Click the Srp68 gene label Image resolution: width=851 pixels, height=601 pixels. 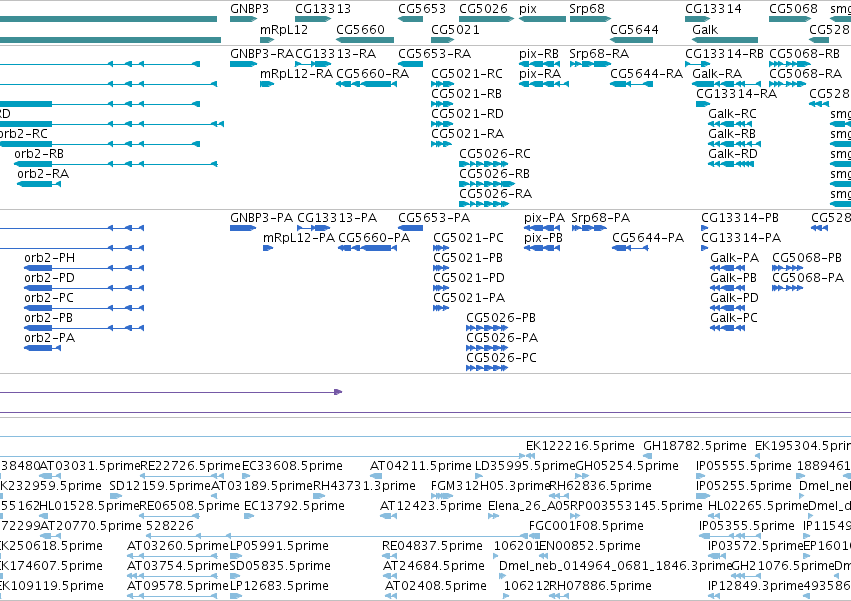point(587,9)
